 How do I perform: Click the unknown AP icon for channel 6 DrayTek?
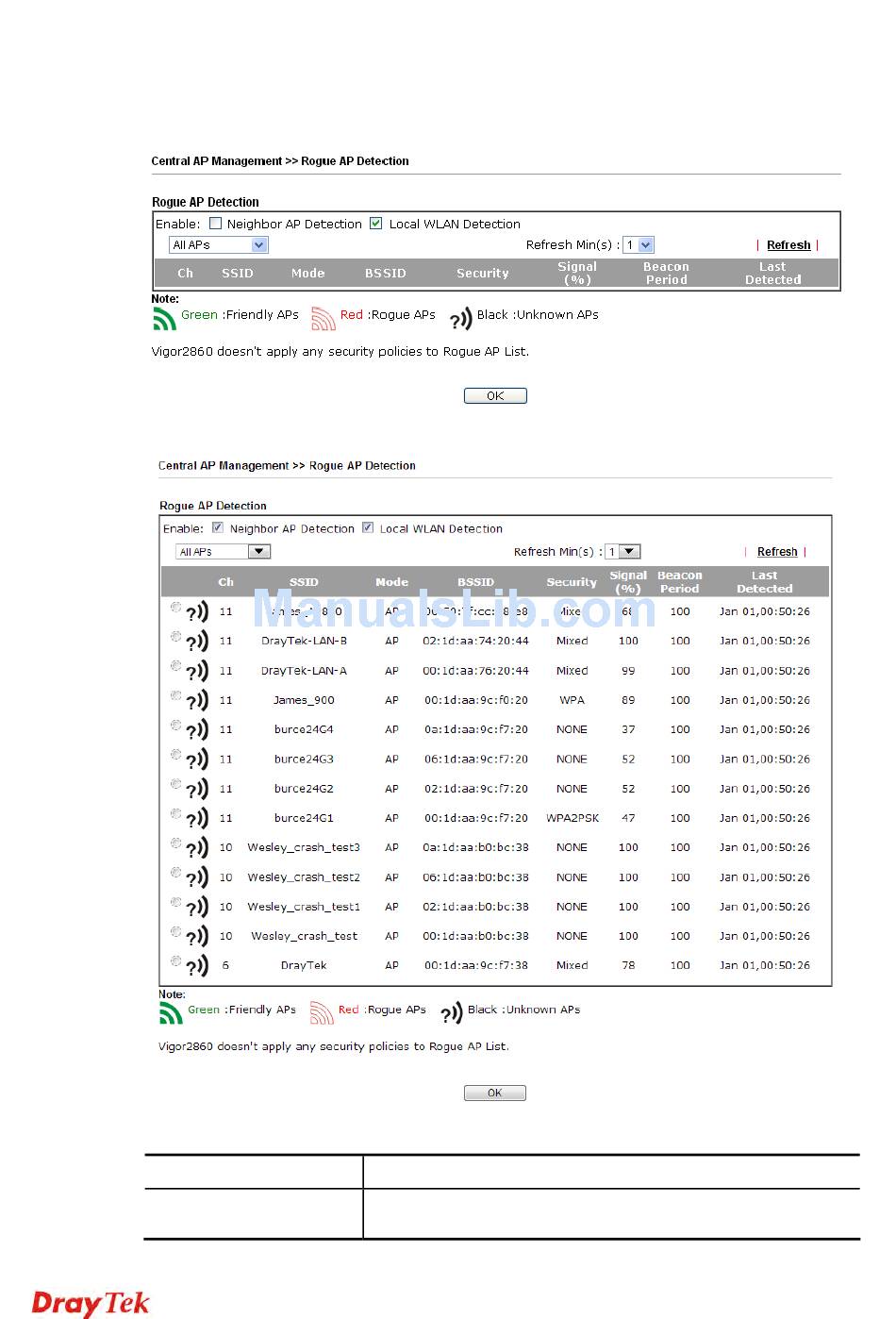(x=197, y=966)
